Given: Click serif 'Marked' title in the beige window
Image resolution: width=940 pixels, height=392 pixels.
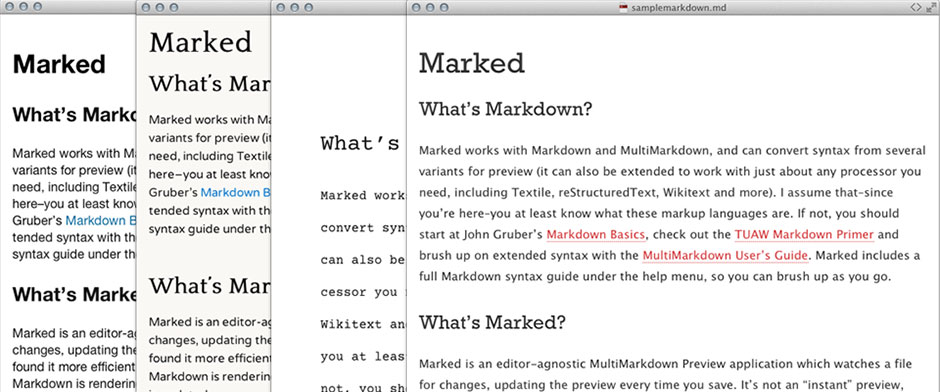Looking at the screenshot, I should pos(200,42).
